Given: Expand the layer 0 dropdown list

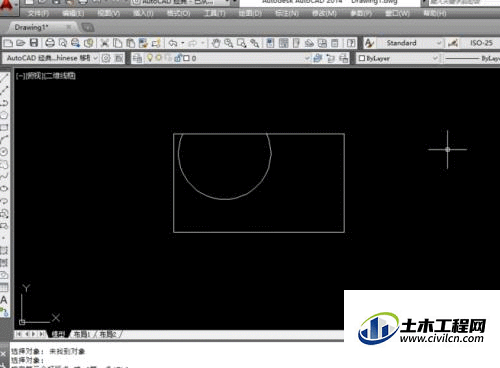Looking at the screenshot, I should (307, 58).
